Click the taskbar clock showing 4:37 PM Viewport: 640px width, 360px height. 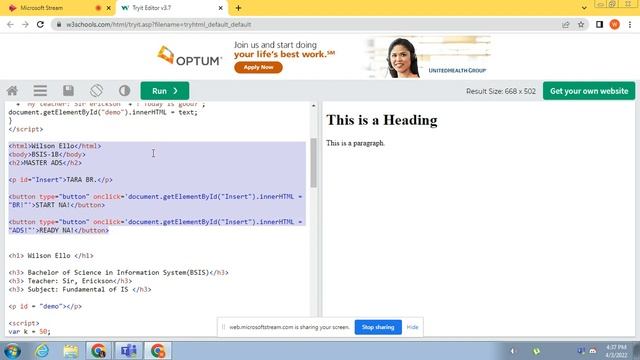(x=616, y=351)
